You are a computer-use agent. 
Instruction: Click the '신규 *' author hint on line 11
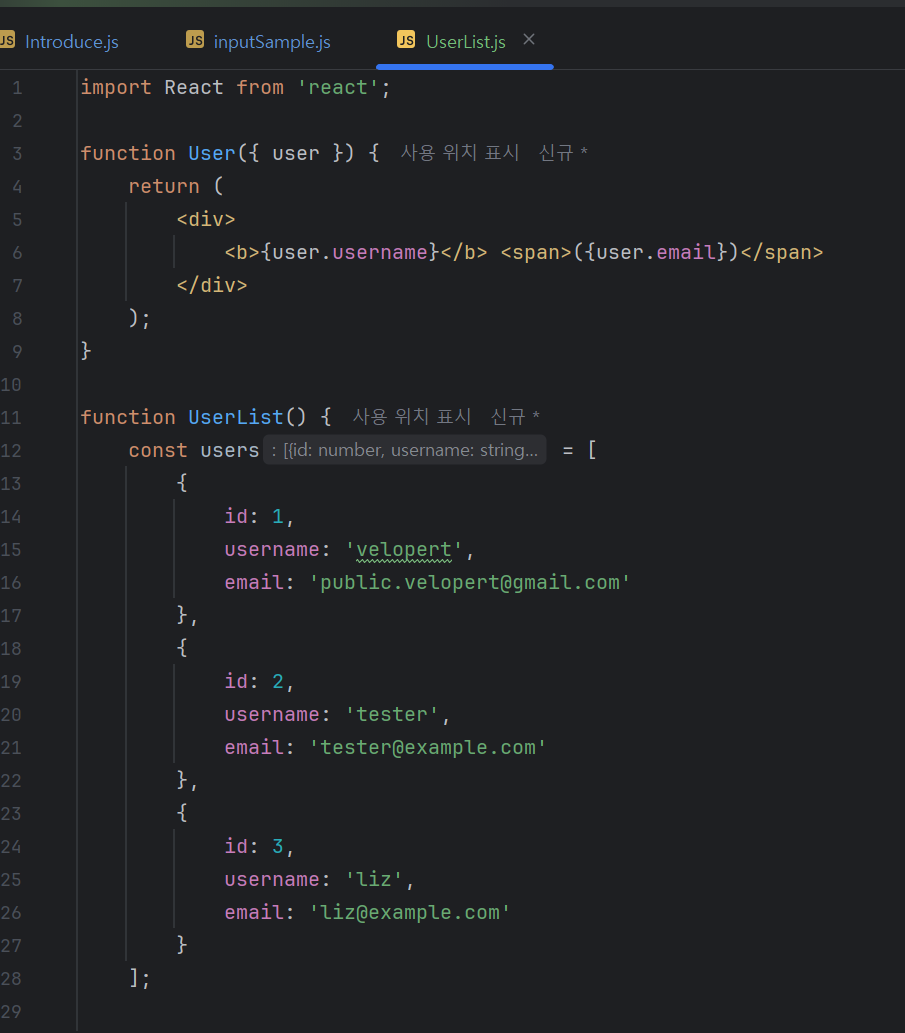[x=515, y=416]
